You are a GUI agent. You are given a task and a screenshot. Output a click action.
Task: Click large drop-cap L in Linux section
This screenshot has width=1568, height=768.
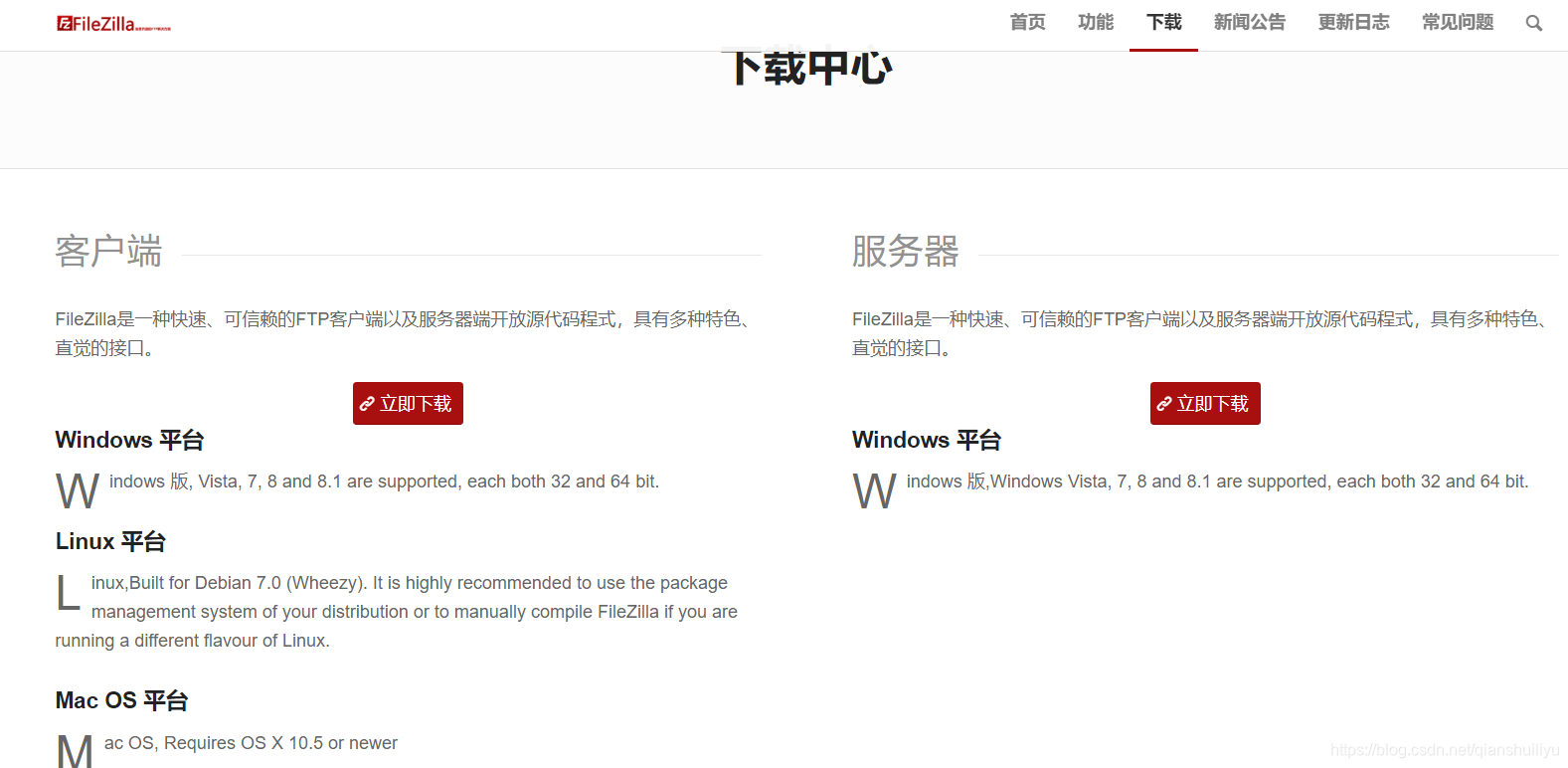pos(68,594)
